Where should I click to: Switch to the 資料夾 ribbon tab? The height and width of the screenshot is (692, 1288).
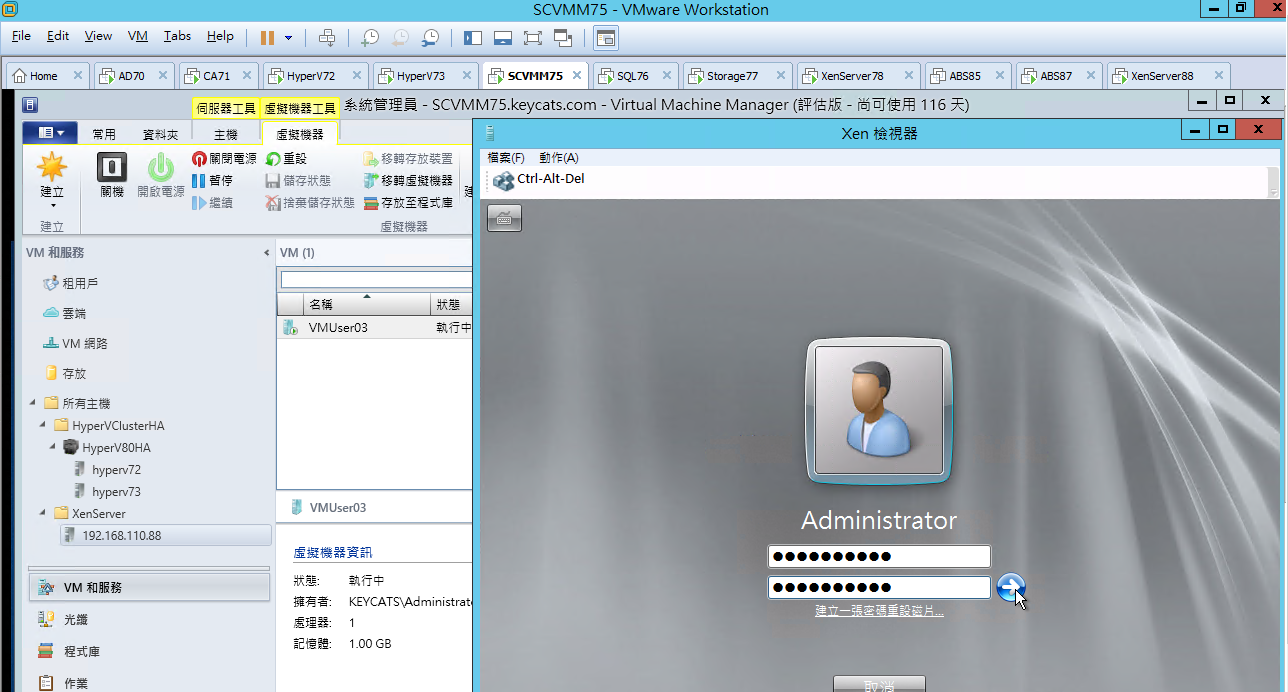[x=160, y=134]
